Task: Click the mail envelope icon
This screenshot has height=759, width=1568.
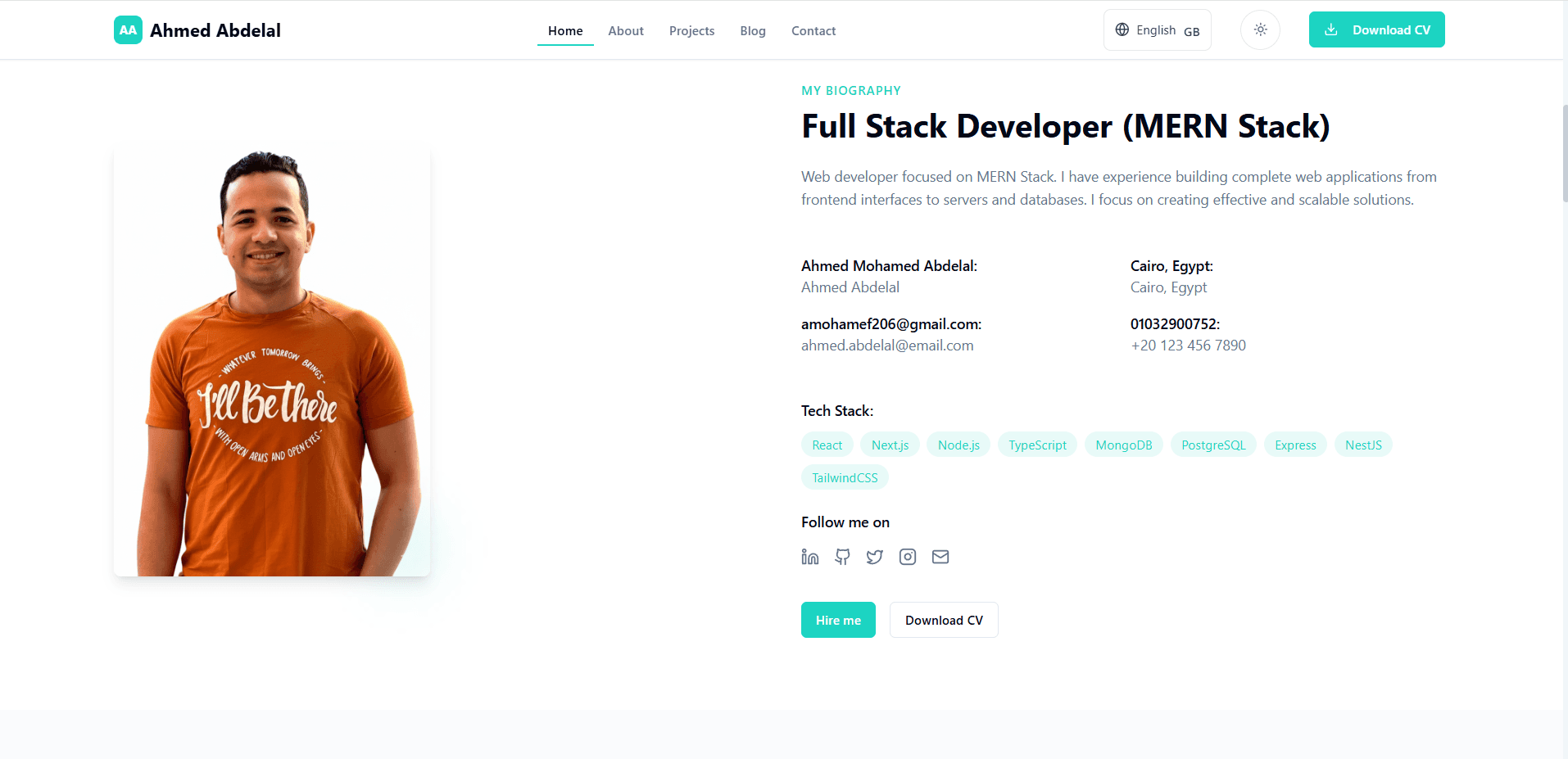Action: (940, 557)
